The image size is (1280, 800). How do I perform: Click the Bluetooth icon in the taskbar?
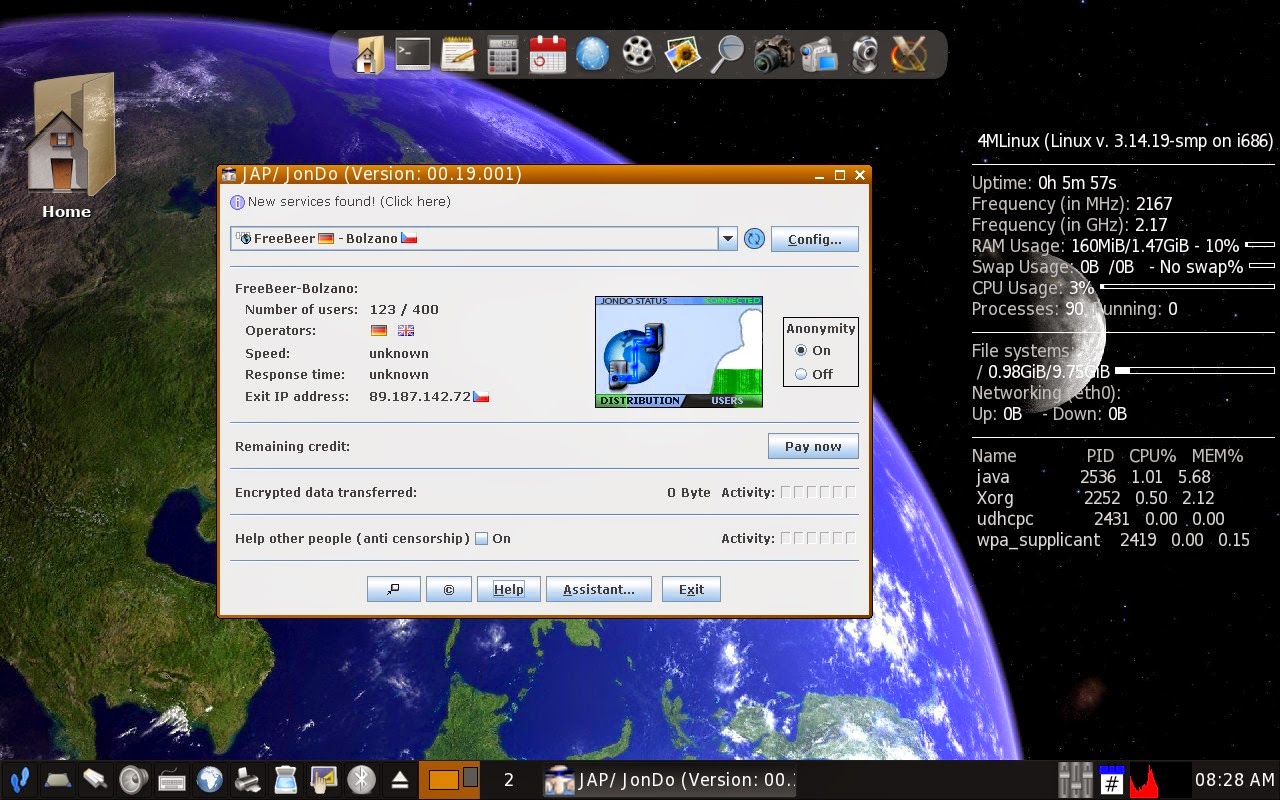pyautogui.click(x=362, y=779)
